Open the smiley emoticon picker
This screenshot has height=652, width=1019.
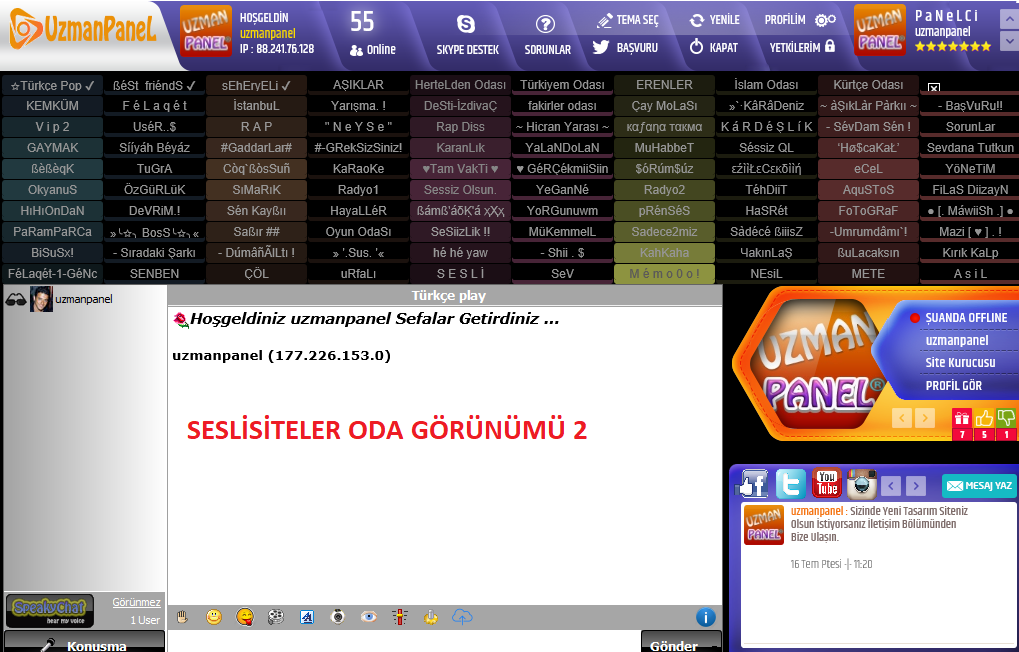click(x=214, y=617)
